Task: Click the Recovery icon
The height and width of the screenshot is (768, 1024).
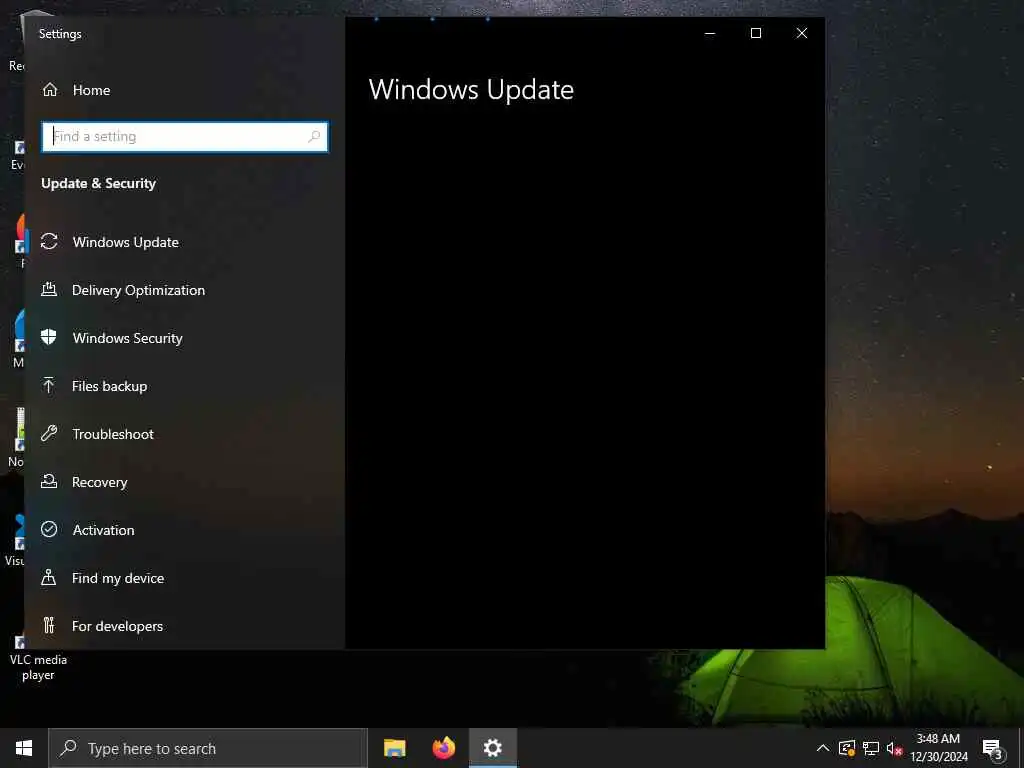Action: 49,481
